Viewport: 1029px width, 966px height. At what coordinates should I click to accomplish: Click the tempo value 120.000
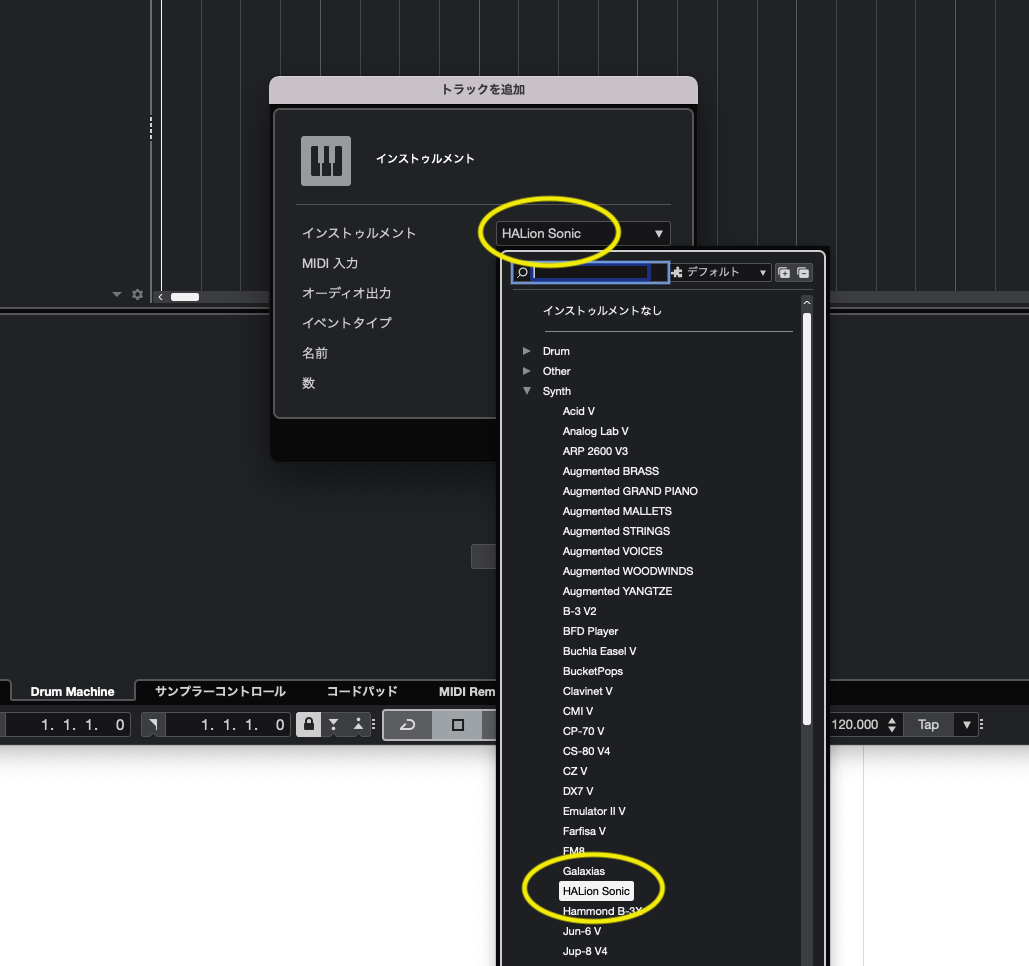(x=854, y=724)
